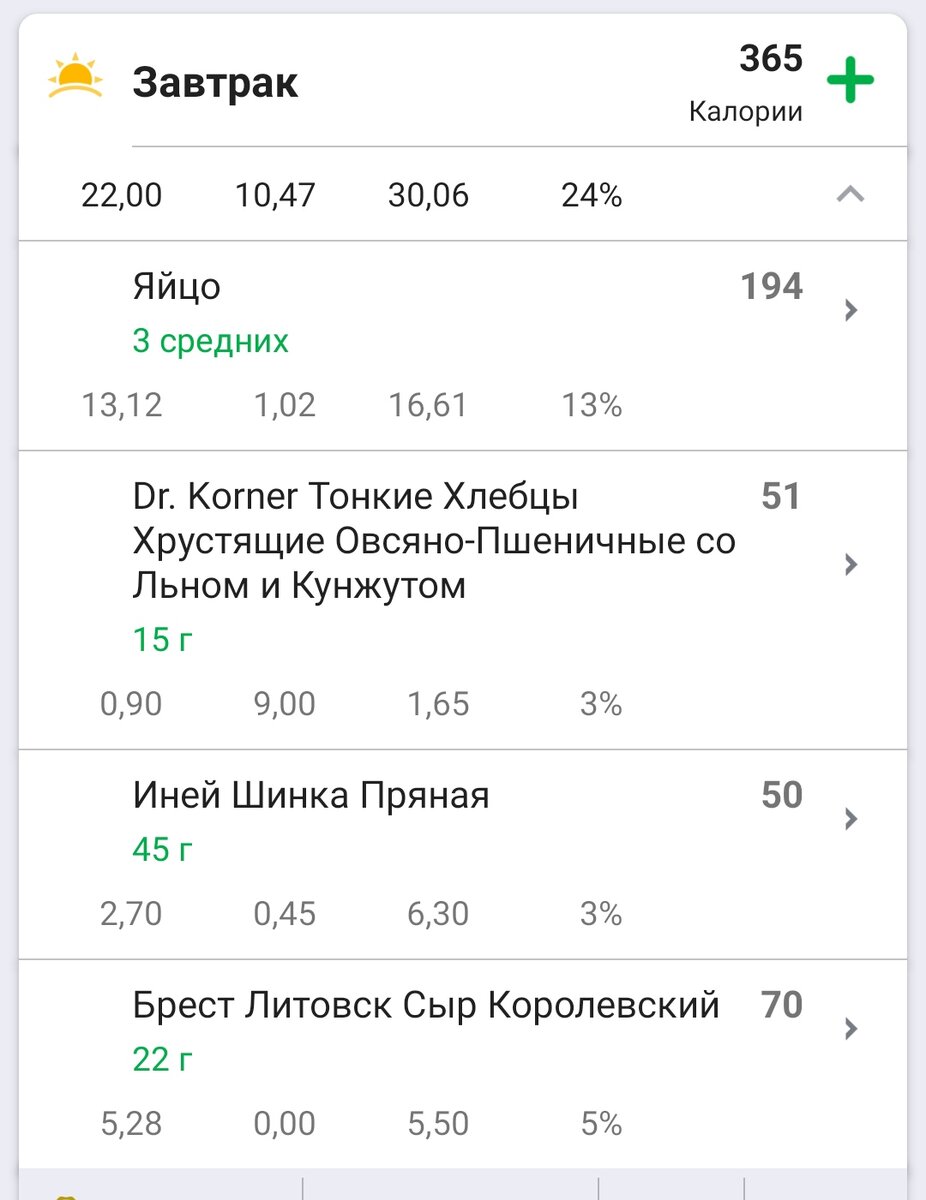
Task: Open Иней Шинка Пряная details arrow
Action: (851, 819)
